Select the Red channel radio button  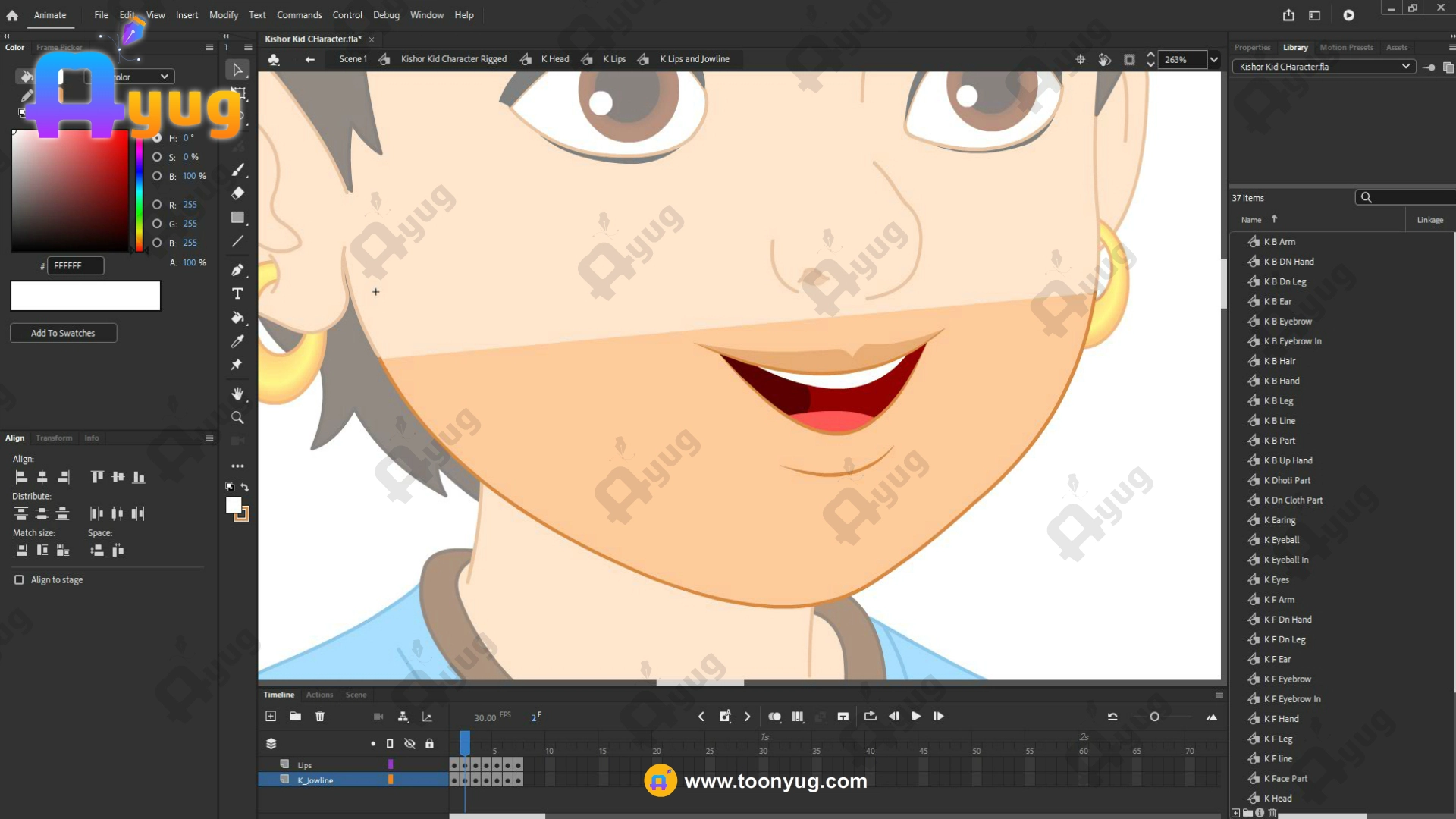click(x=157, y=205)
